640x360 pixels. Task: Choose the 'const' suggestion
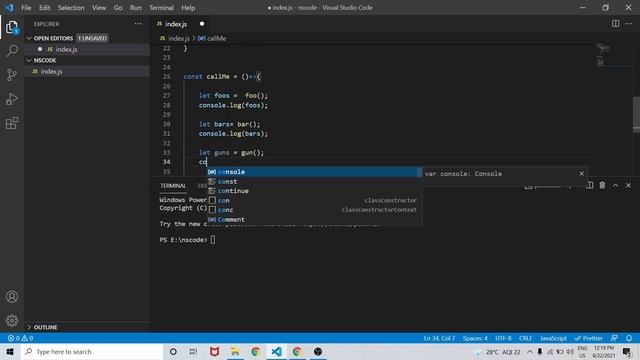coord(314,181)
